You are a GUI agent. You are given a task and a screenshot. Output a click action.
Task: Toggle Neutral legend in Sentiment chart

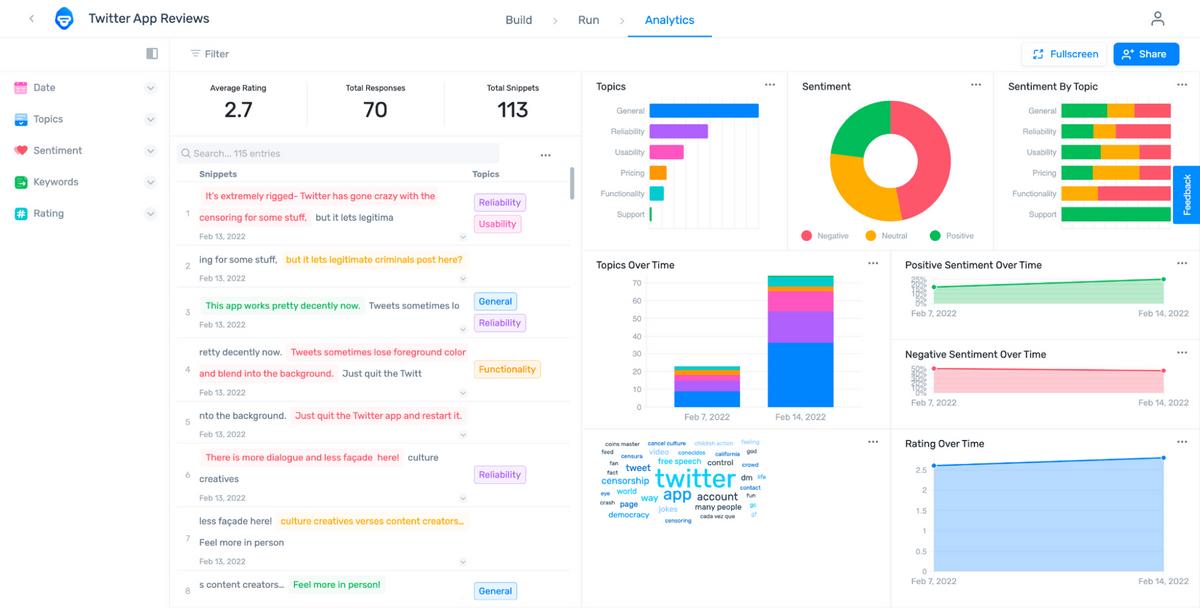[x=886, y=236]
